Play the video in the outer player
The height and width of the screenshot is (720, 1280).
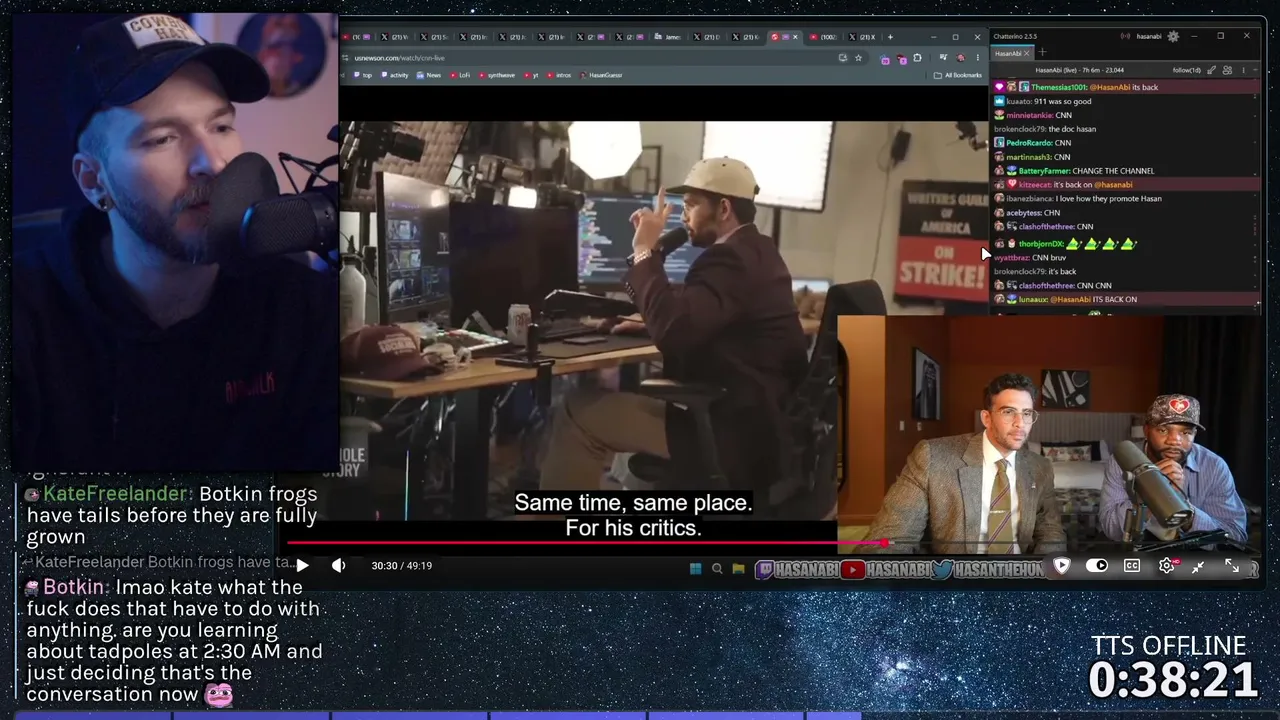tap(302, 565)
